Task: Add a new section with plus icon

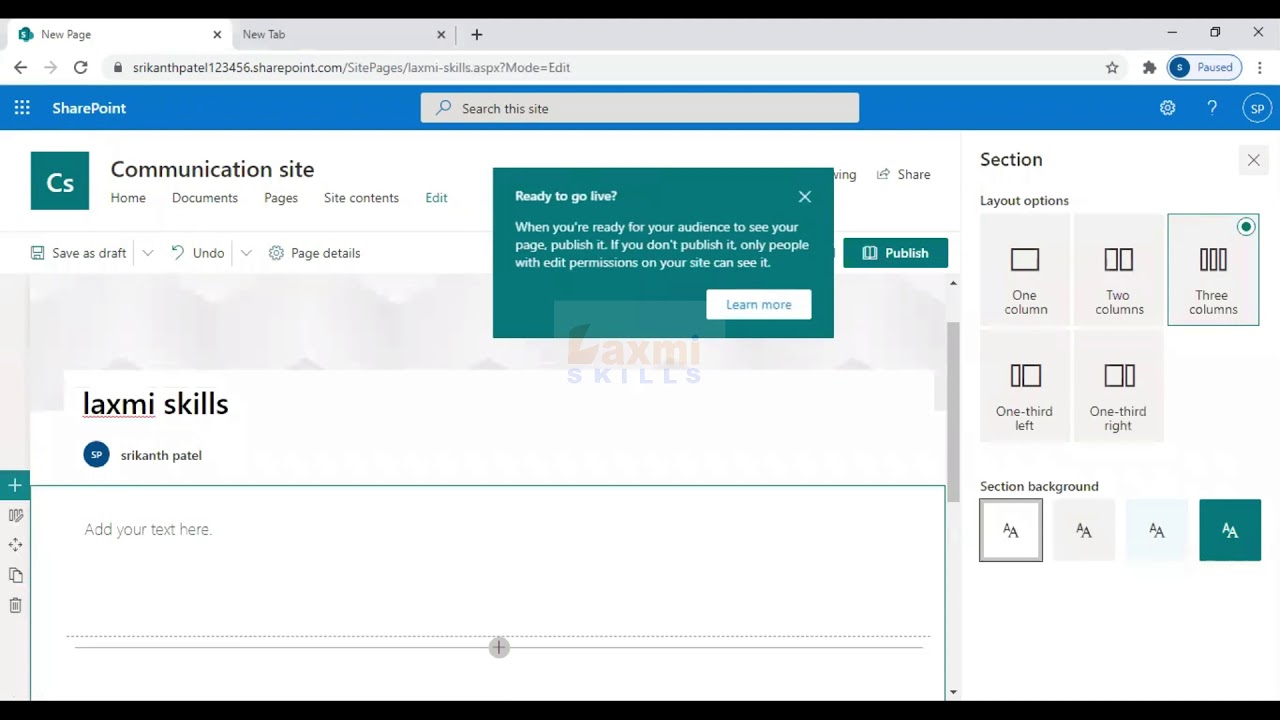Action: [x=15, y=486]
